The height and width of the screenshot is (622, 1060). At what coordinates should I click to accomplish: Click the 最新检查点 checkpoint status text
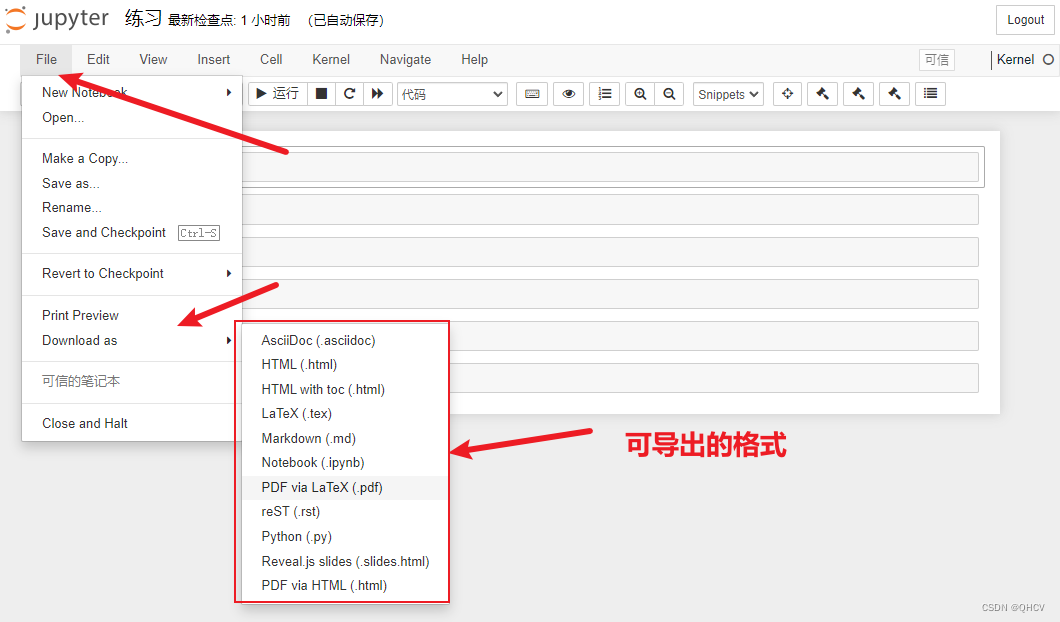[229, 20]
